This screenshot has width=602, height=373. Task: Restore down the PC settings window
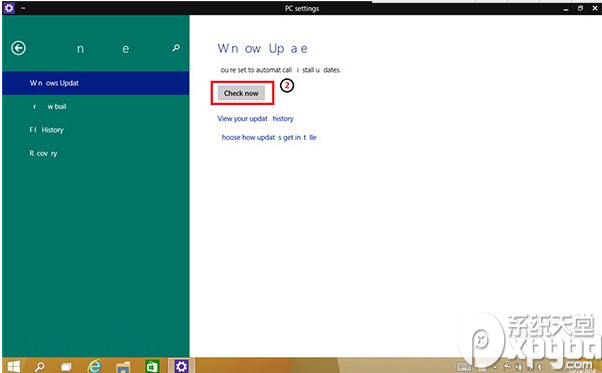click(580, 8)
